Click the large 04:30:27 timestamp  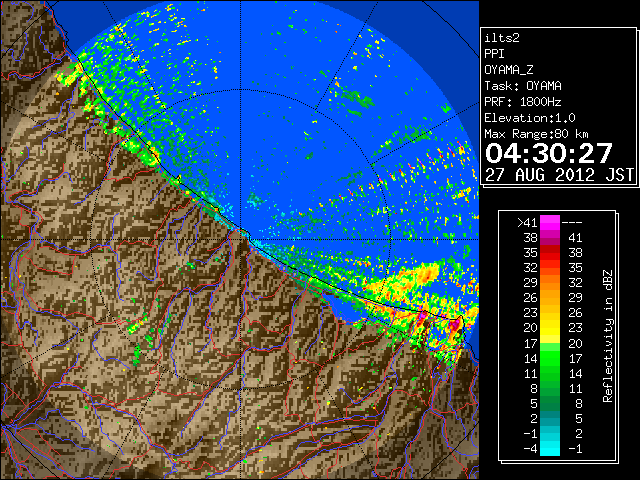point(549,153)
